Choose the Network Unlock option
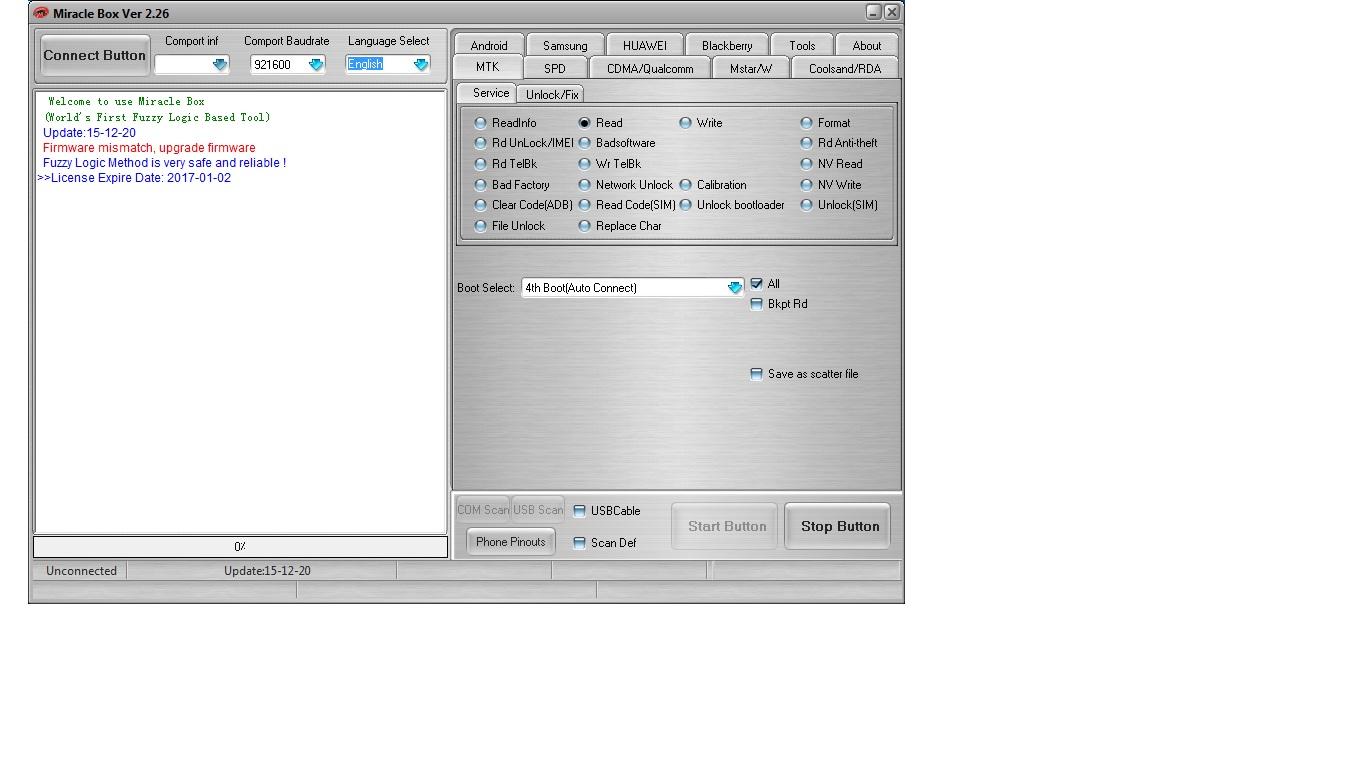This screenshot has width=1366, height=768. (626, 185)
